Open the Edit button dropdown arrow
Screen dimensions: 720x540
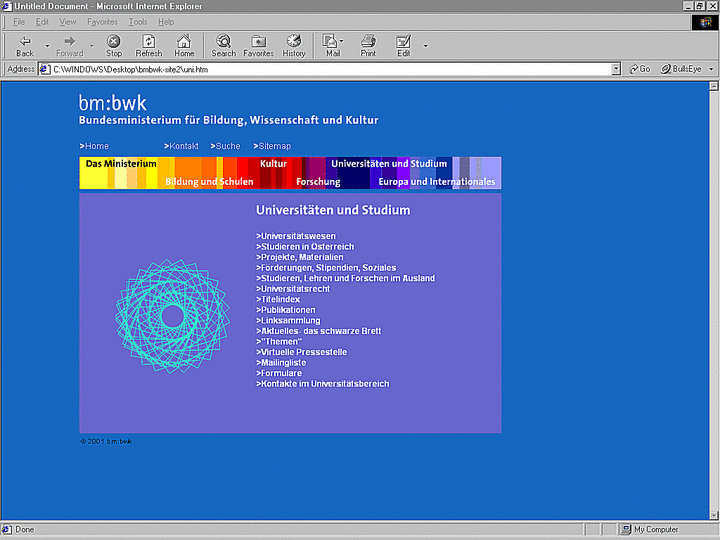425,46
